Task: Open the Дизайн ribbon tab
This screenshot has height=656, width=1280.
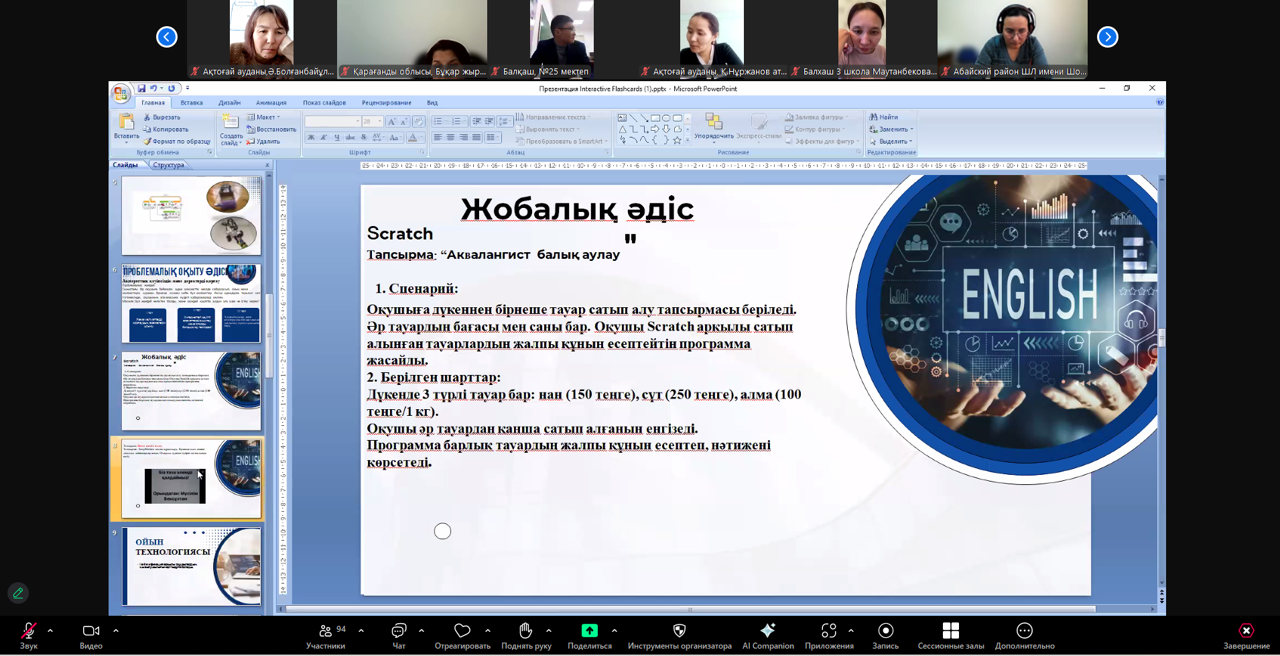Action: pos(229,103)
